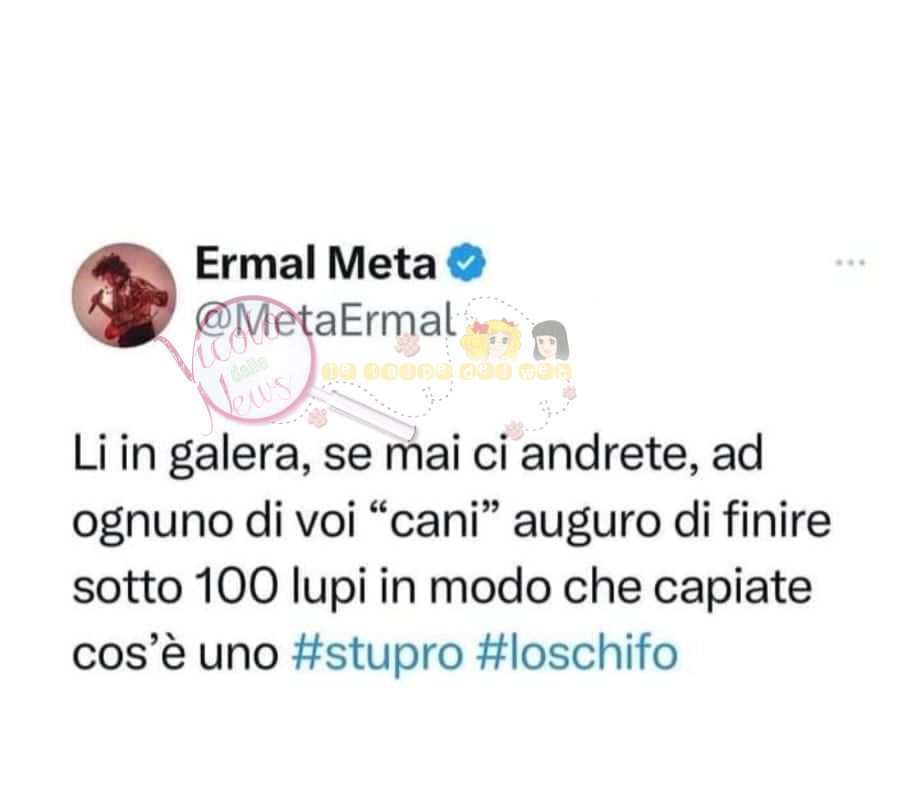Click the dark-haired cartoon girl icon
921x788 pixels.
click(x=550, y=341)
